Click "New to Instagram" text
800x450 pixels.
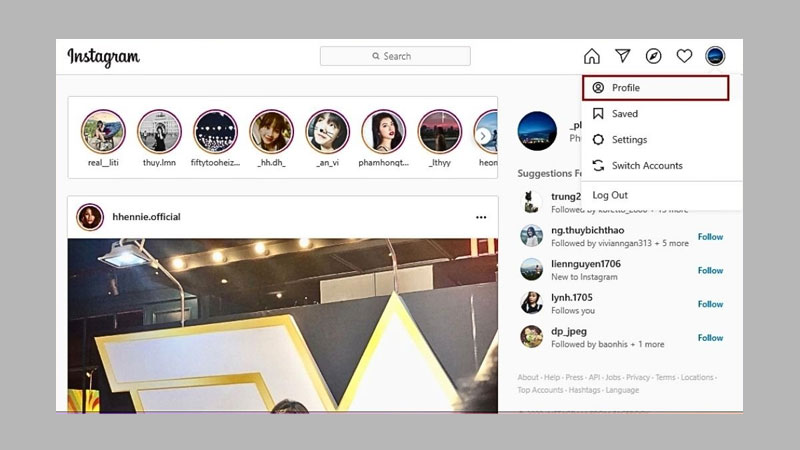coord(584,277)
